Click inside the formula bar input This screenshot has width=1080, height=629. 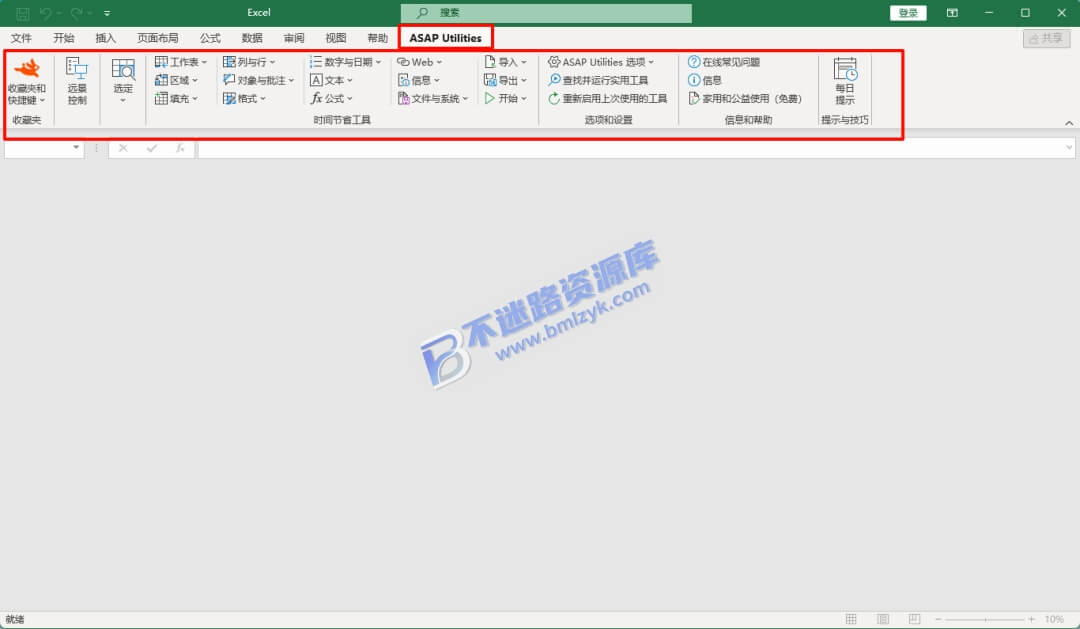pos(630,148)
